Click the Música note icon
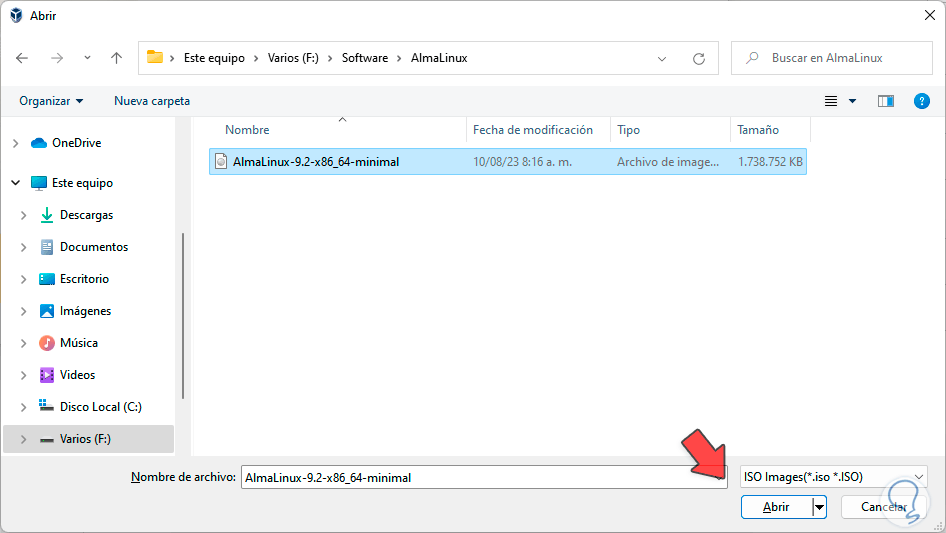This screenshot has width=946, height=533. [46, 343]
